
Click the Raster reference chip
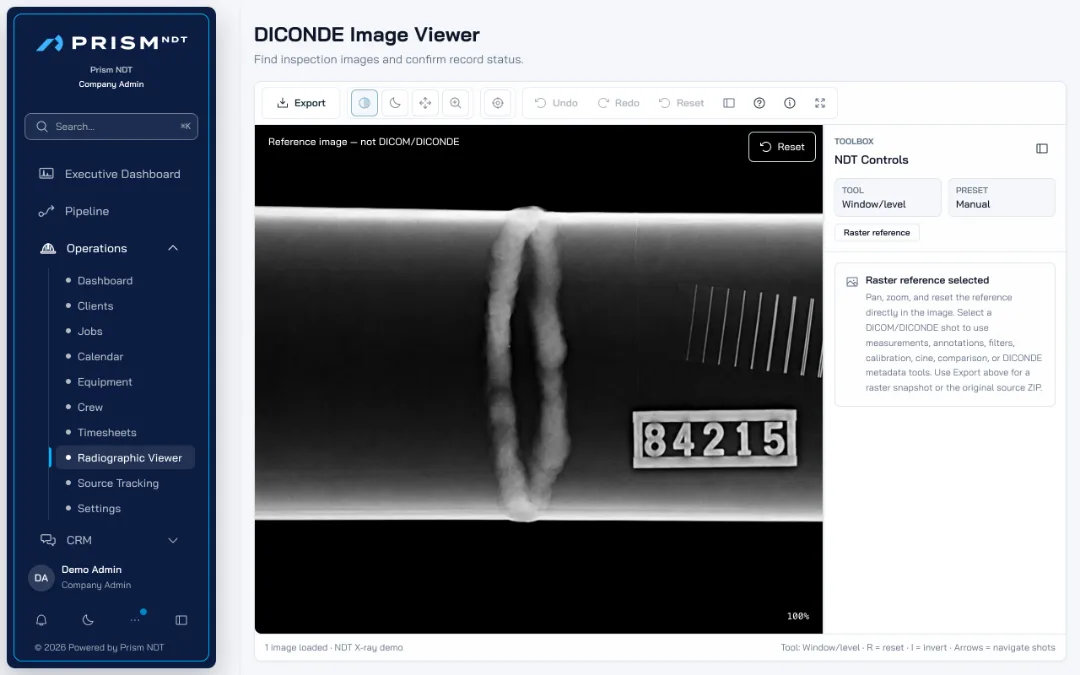coord(877,233)
